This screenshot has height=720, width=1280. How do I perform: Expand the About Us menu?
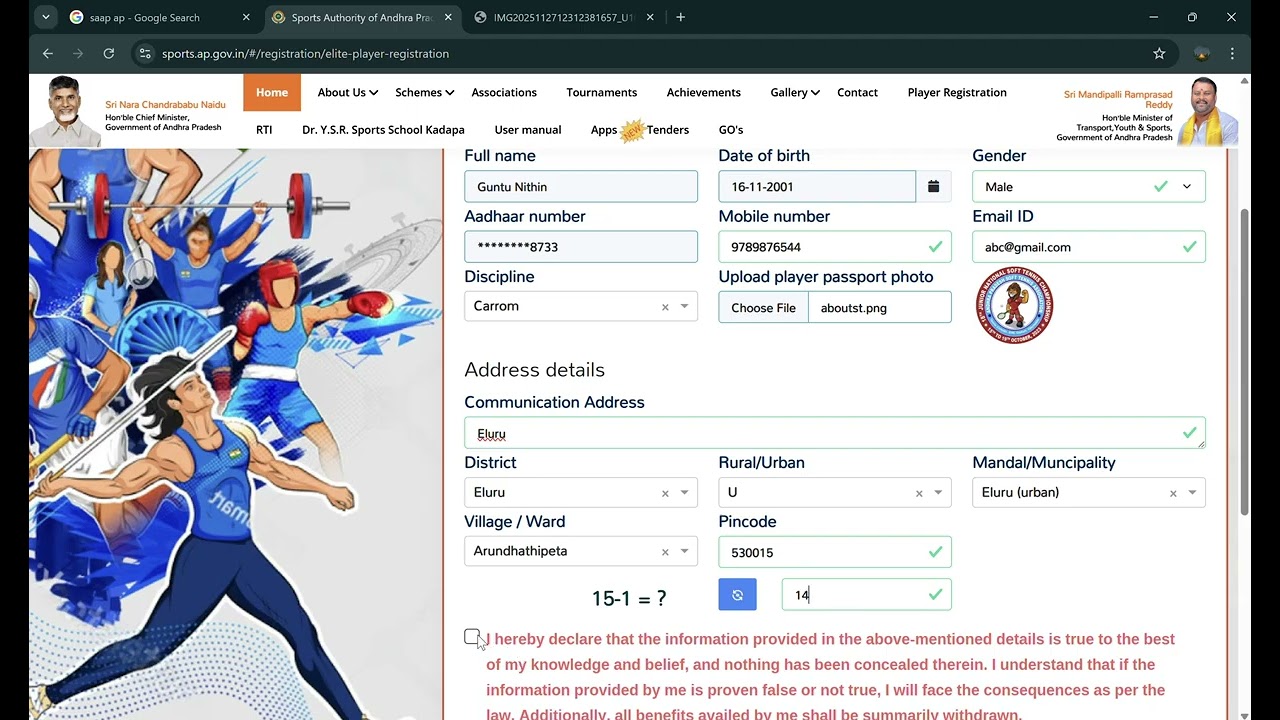coord(347,92)
